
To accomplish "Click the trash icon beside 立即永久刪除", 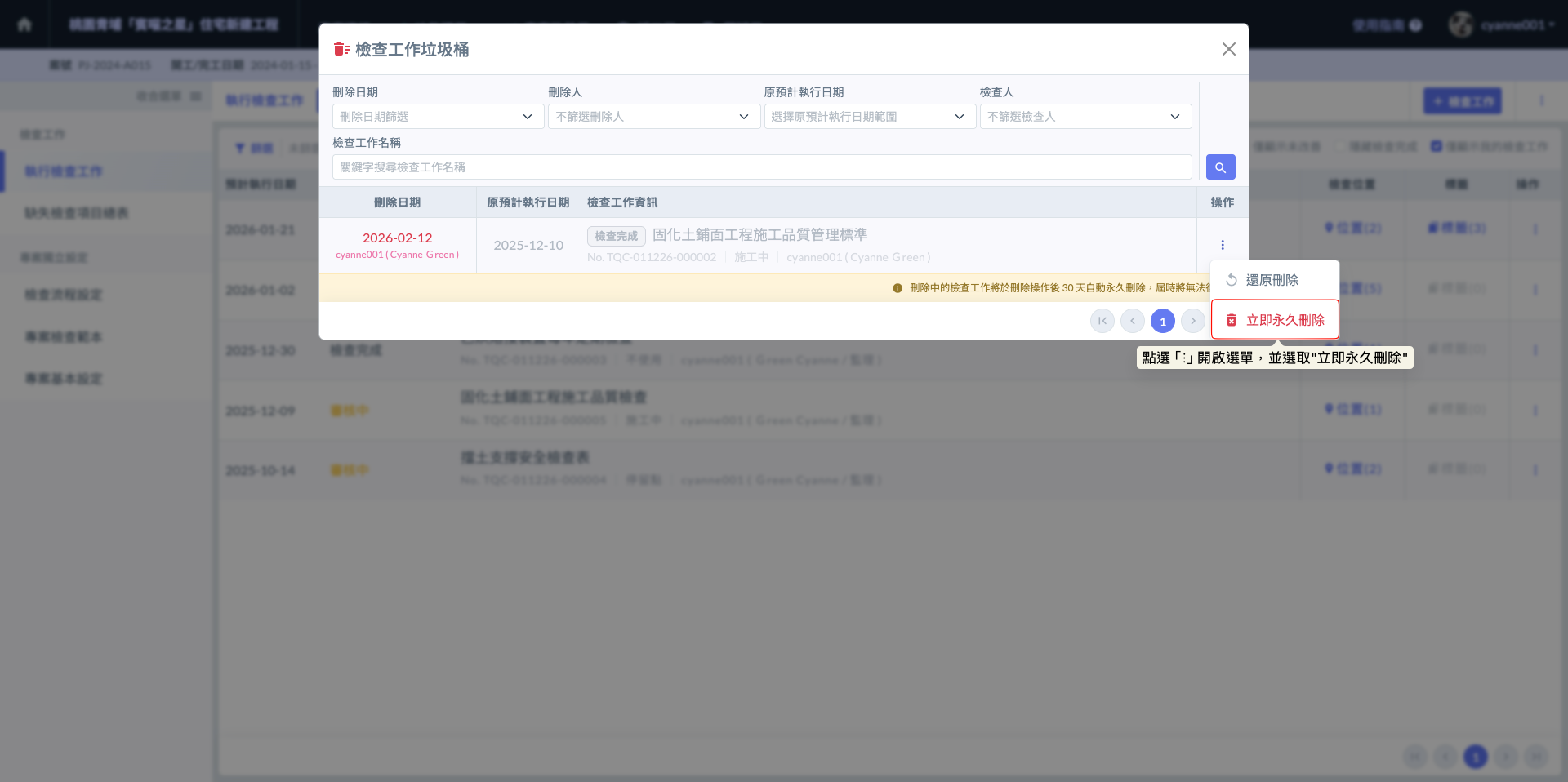I will (1232, 321).
